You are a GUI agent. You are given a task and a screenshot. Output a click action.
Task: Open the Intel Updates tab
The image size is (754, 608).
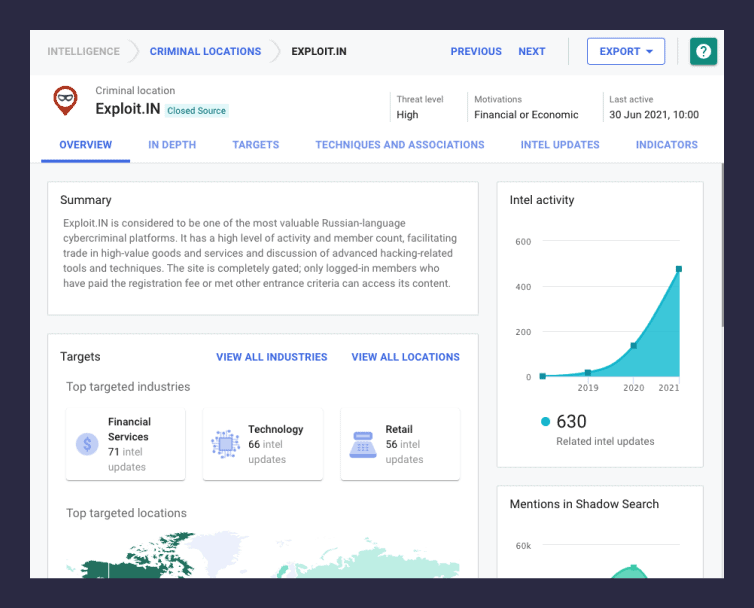(560, 145)
